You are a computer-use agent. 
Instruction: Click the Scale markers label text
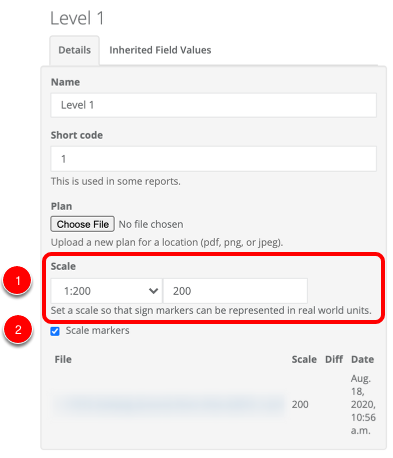tap(97, 330)
